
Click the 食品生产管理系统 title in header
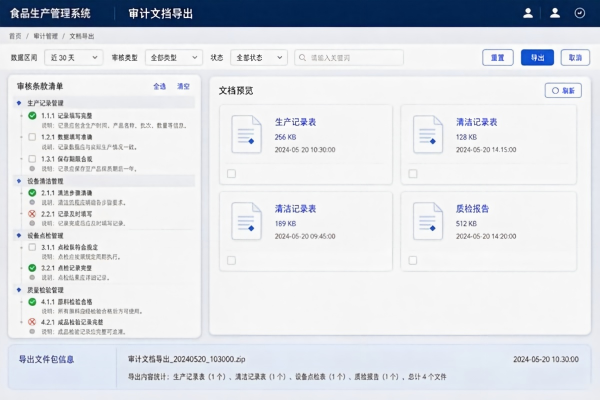(x=50, y=13)
